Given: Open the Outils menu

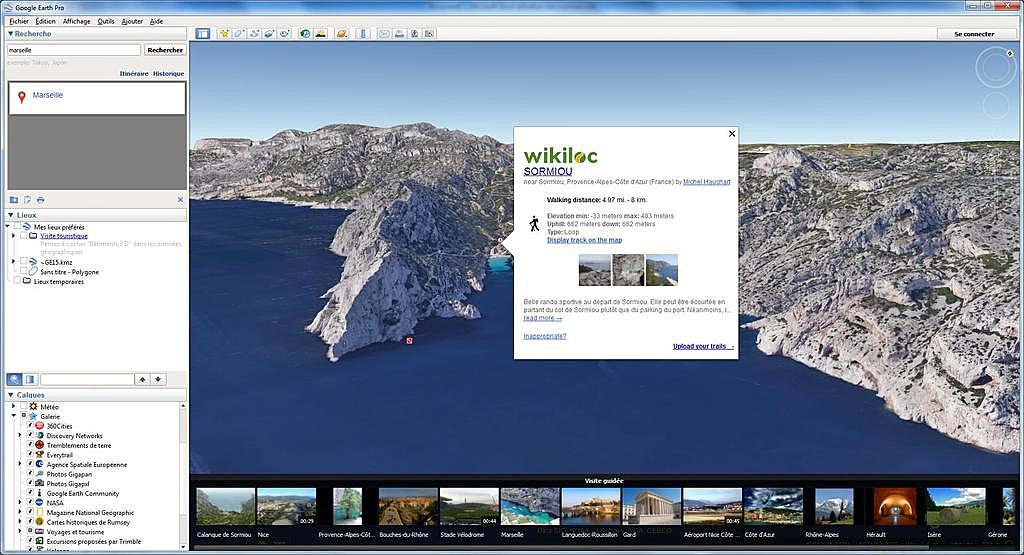Looking at the screenshot, I should 106,21.
